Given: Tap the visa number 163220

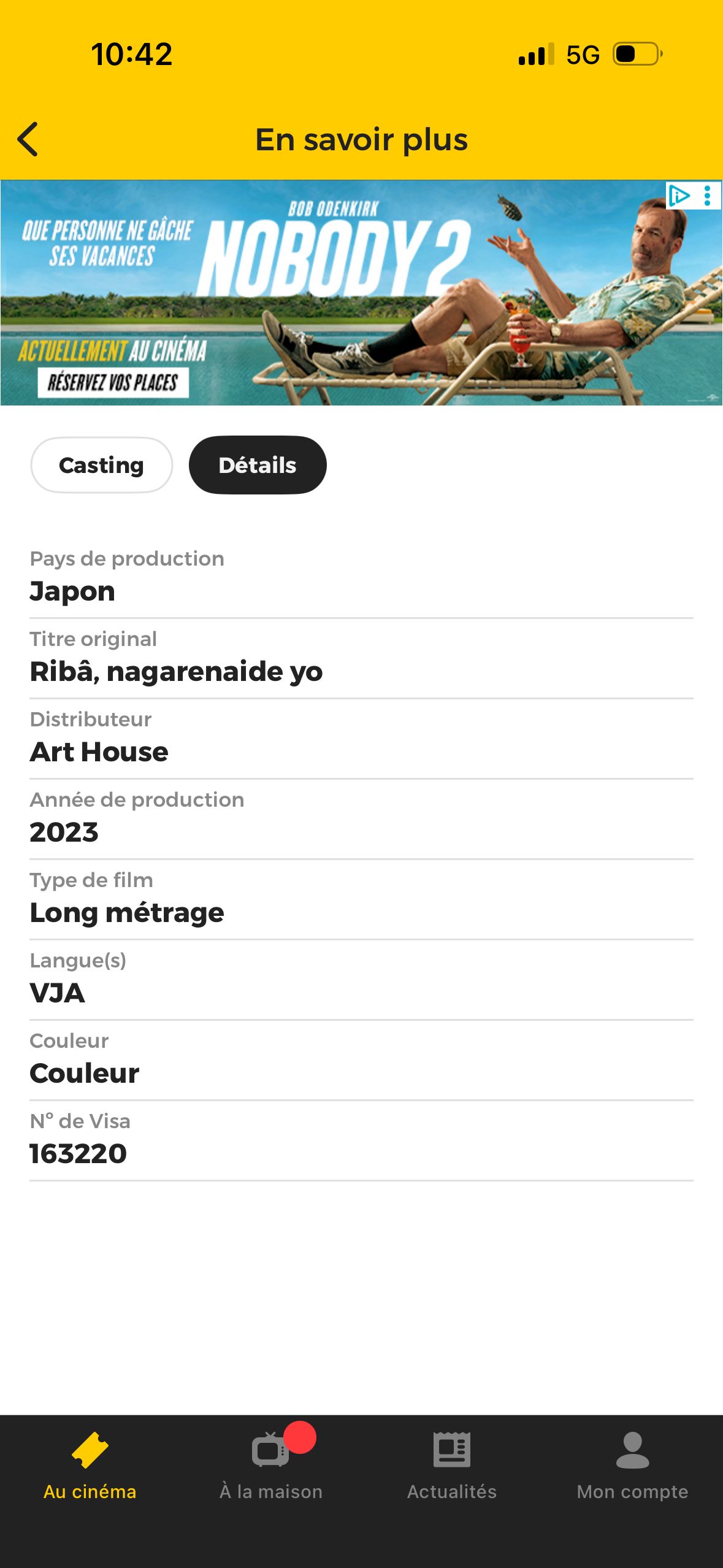Looking at the screenshot, I should coord(78,1153).
